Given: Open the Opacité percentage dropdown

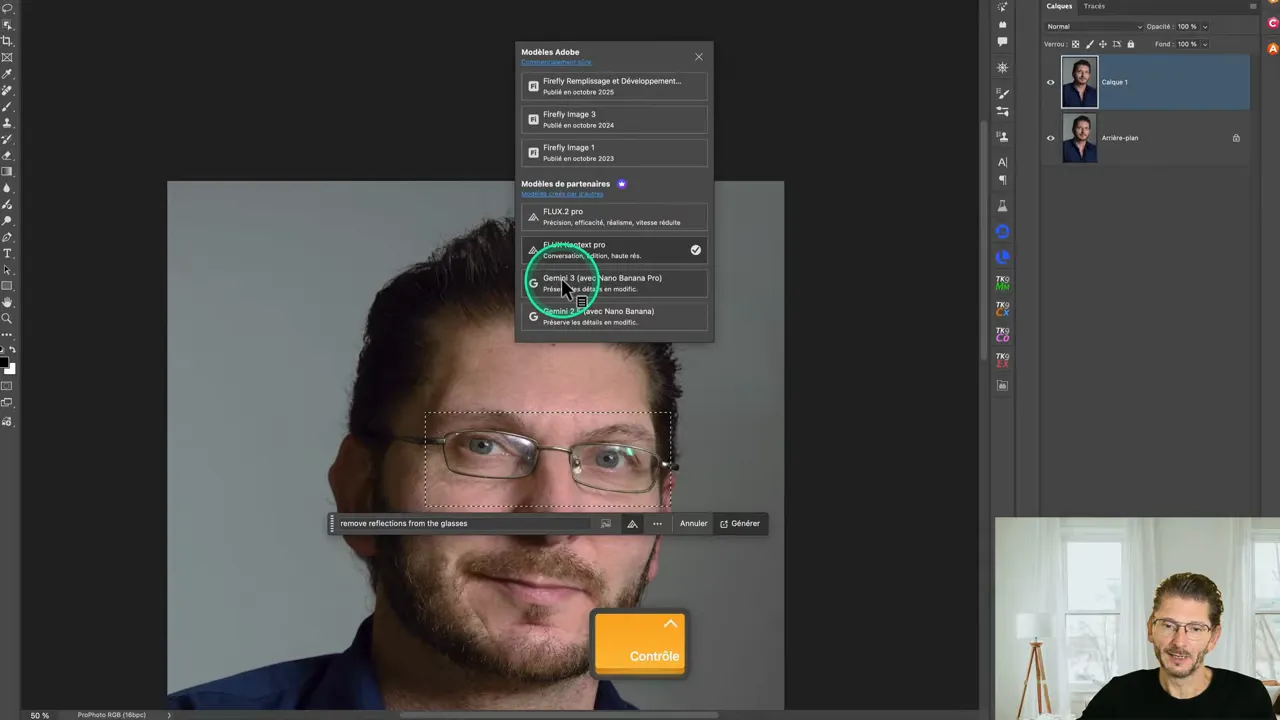Looking at the screenshot, I should click(1205, 28).
